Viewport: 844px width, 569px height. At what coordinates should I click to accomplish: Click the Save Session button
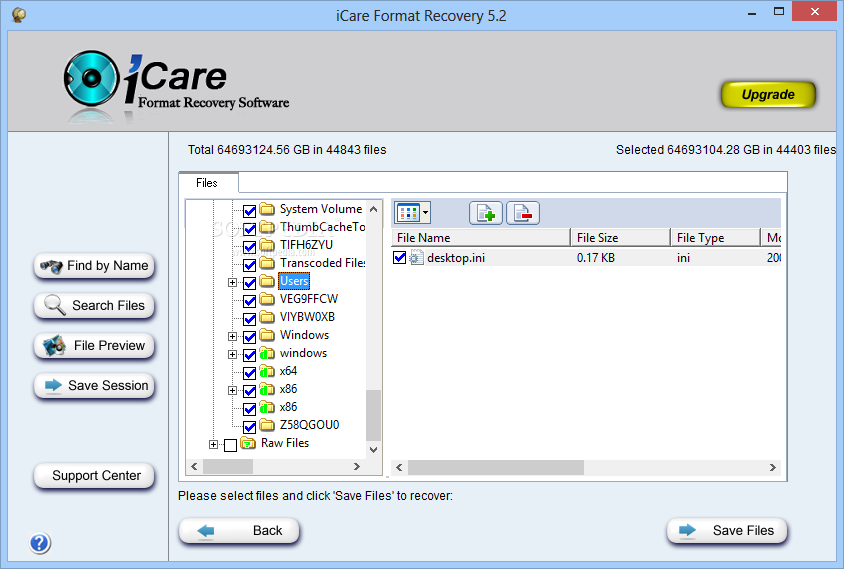94,385
